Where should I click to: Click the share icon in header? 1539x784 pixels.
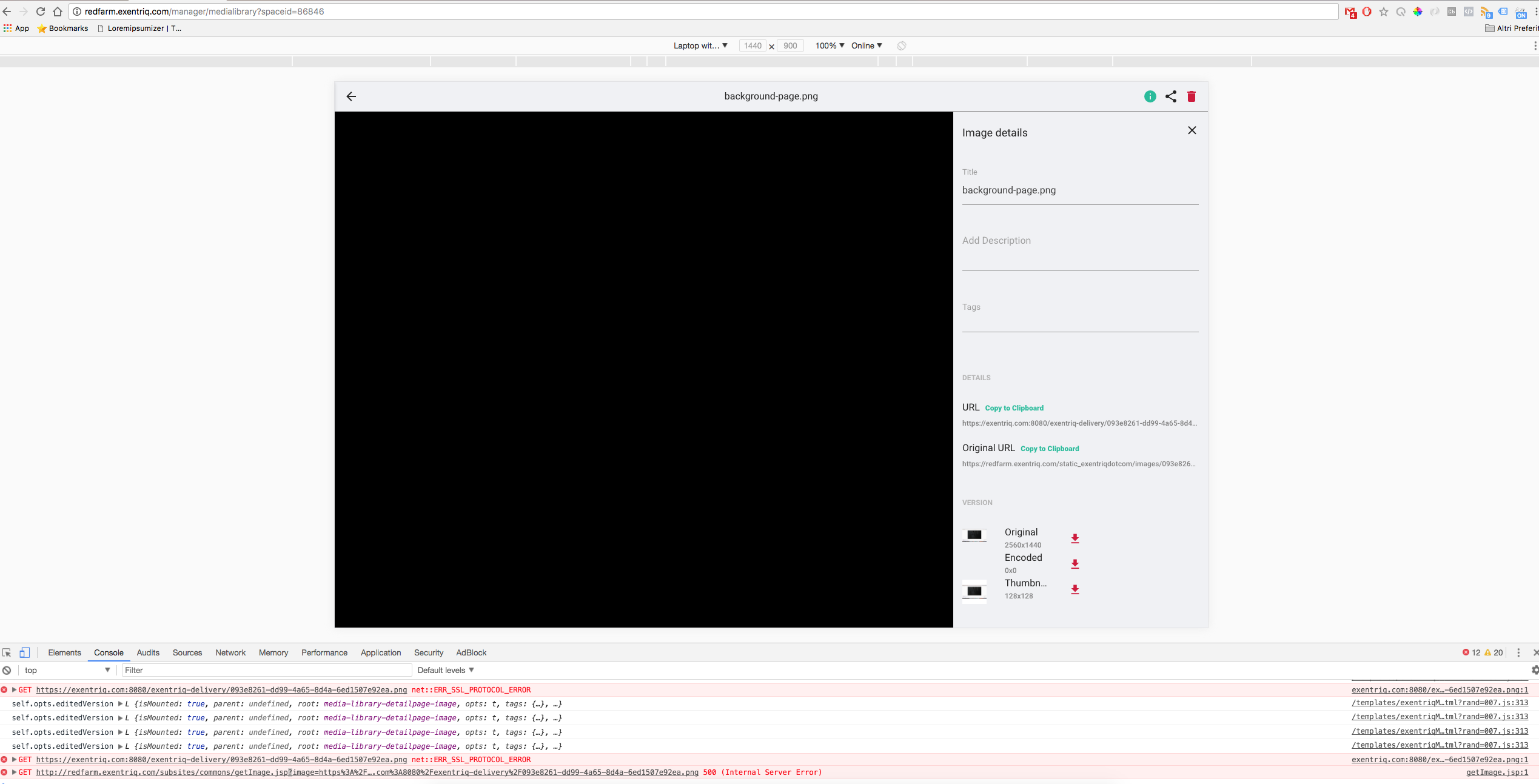coord(1170,96)
